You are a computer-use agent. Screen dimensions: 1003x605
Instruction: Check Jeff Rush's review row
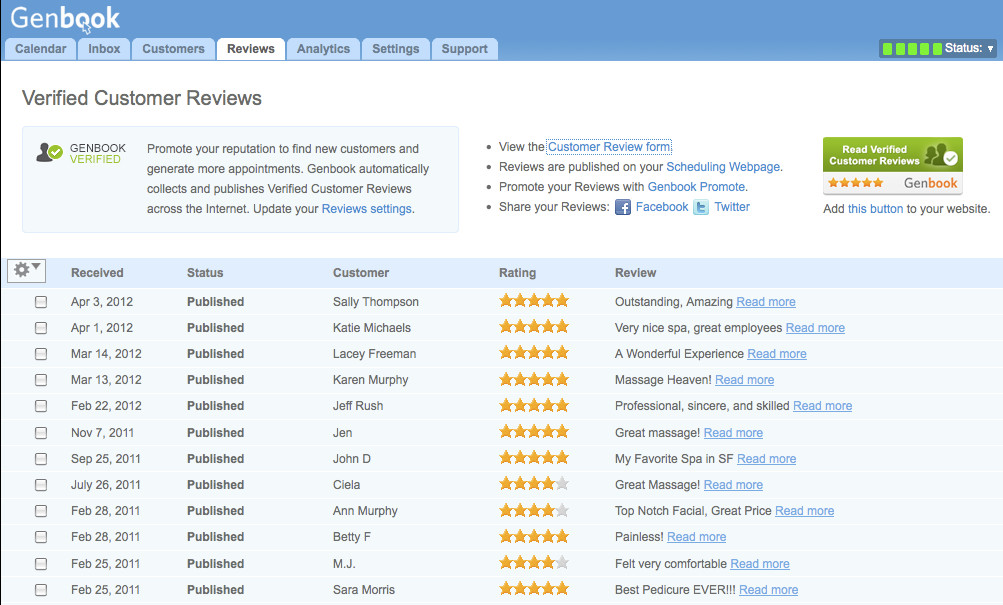41,406
